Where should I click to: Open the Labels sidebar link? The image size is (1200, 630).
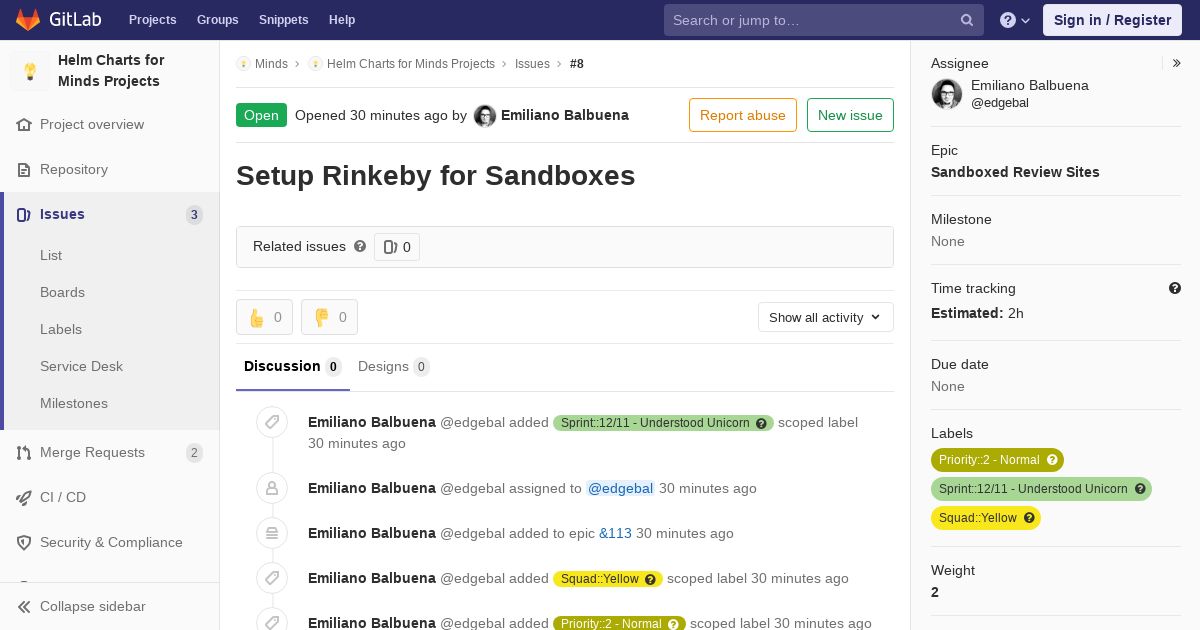coord(61,330)
